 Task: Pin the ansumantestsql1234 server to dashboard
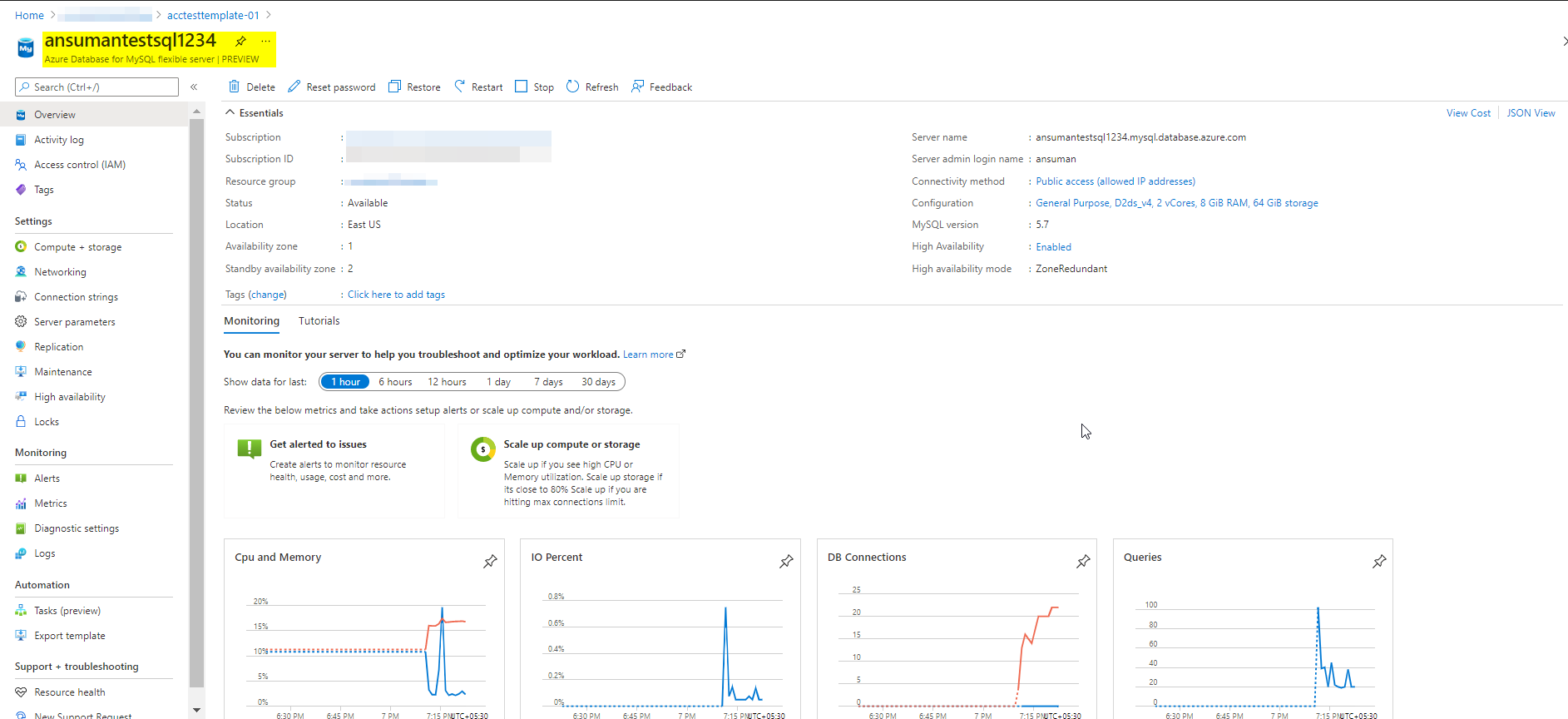coord(240,41)
